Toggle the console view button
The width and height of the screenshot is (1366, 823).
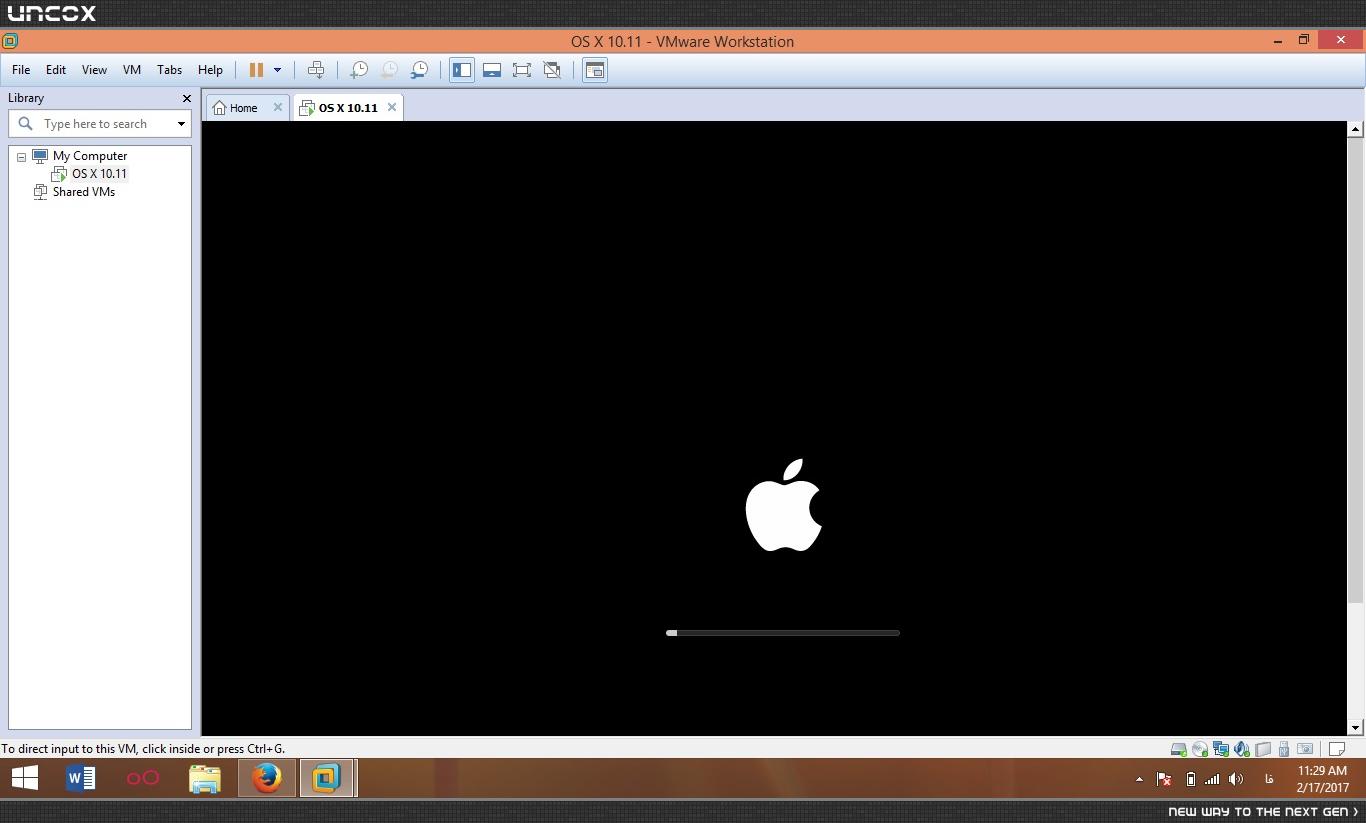pos(595,70)
